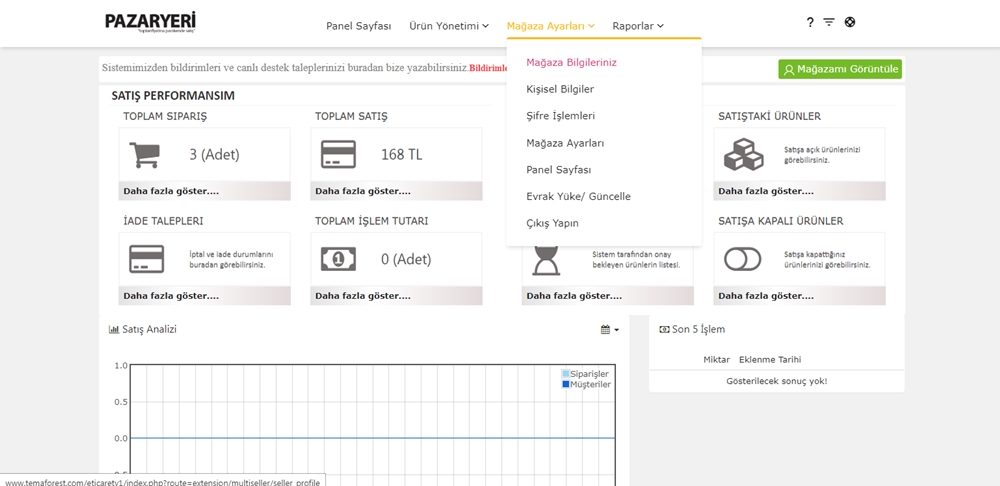1000x486 pixels.
Task: Expand the Ürün Yönetimi menu
Action: (449, 26)
